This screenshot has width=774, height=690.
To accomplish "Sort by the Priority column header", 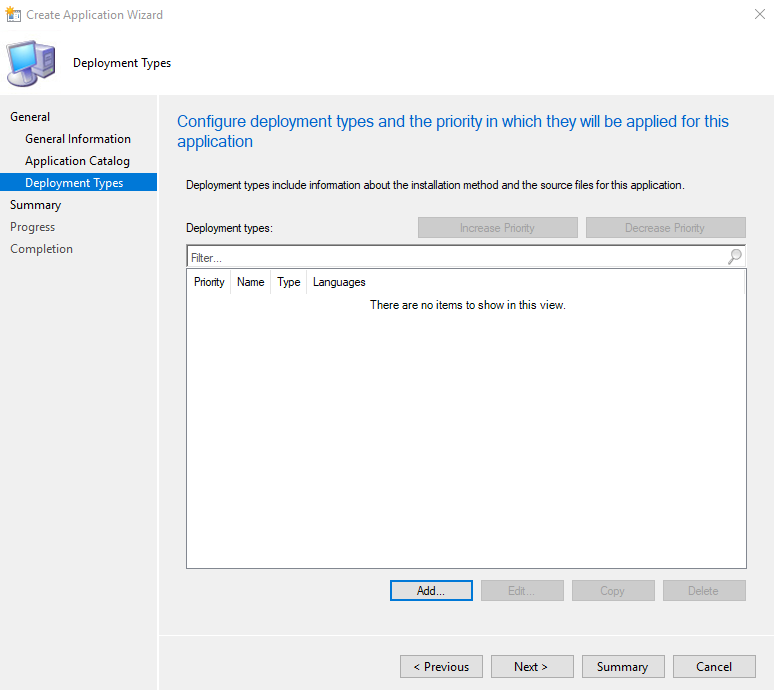I will 209,282.
